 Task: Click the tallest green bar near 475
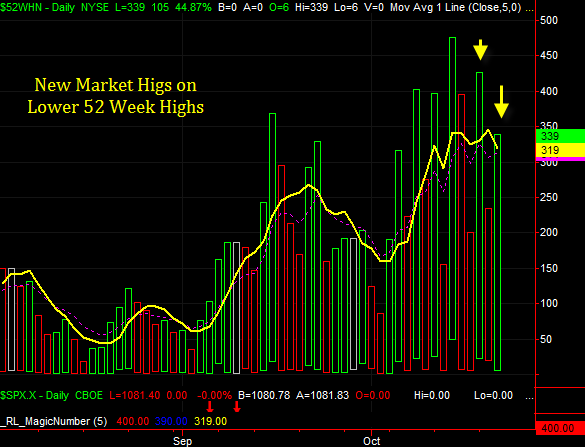pyautogui.click(x=452, y=188)
